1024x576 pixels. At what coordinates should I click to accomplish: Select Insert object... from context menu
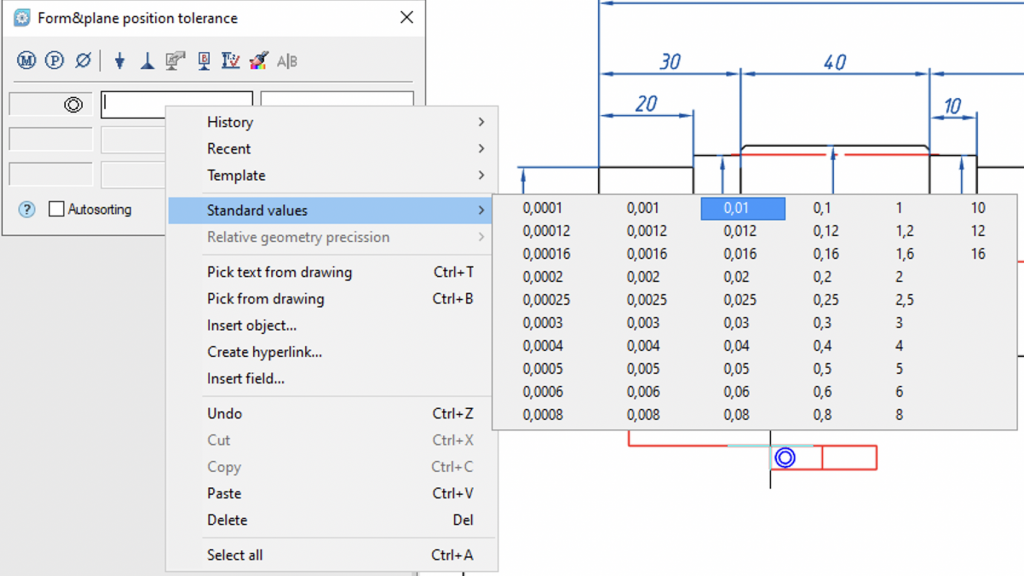(x=251, y=325)
